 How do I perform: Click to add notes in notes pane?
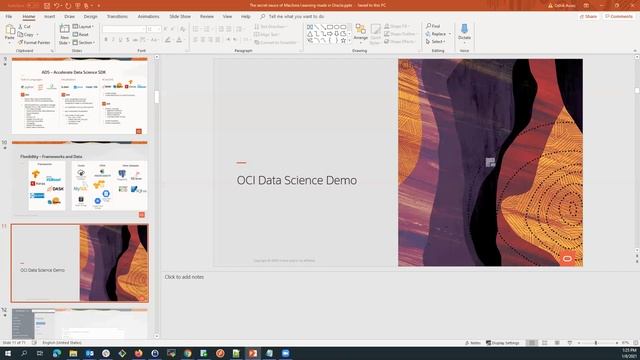(x=184, y=277)
